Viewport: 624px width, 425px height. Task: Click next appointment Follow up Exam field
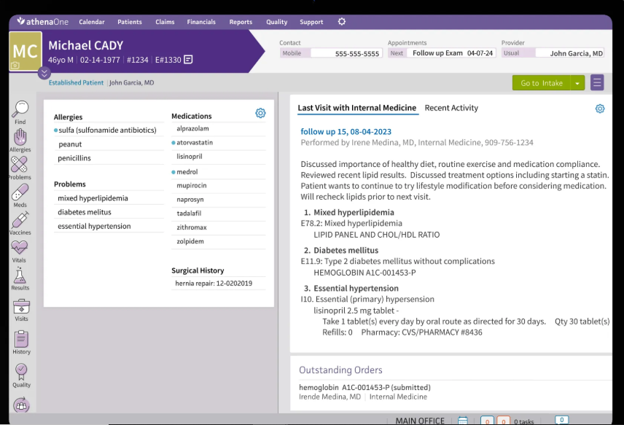pos(451,53)
